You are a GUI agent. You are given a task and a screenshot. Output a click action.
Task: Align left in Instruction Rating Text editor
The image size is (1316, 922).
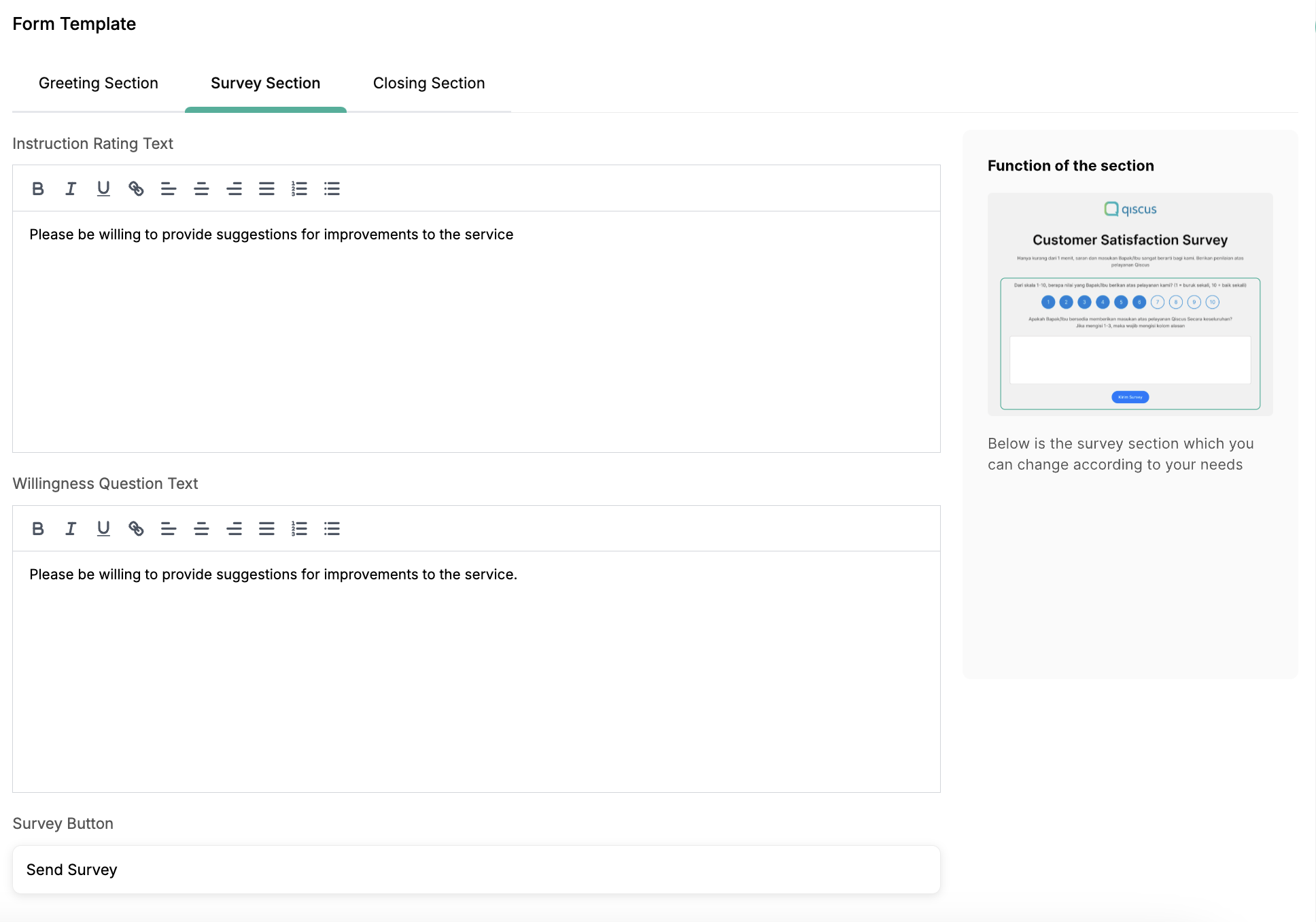click(x=169, y=188)
